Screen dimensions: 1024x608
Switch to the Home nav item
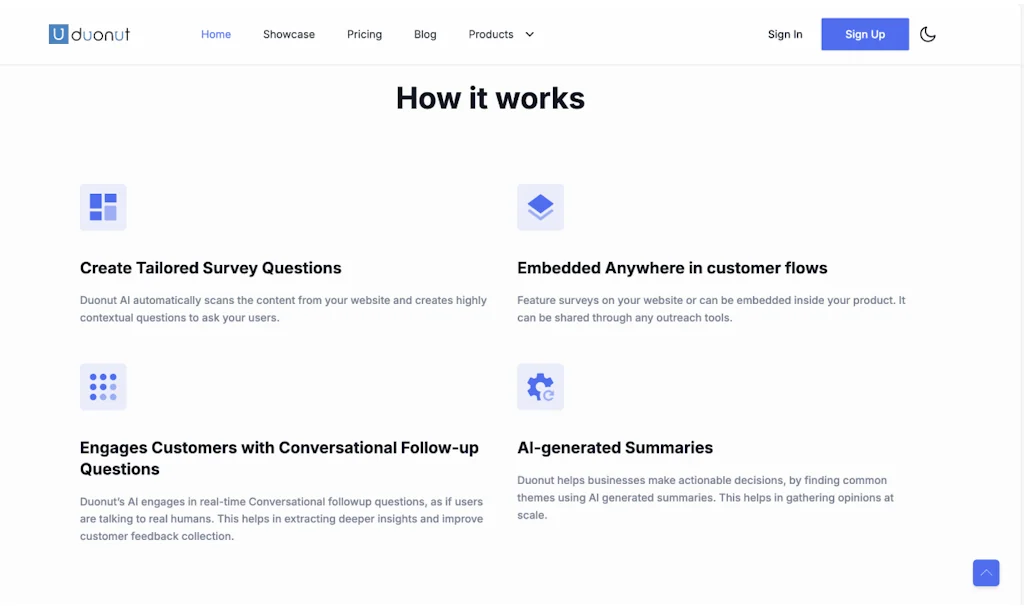215,33
